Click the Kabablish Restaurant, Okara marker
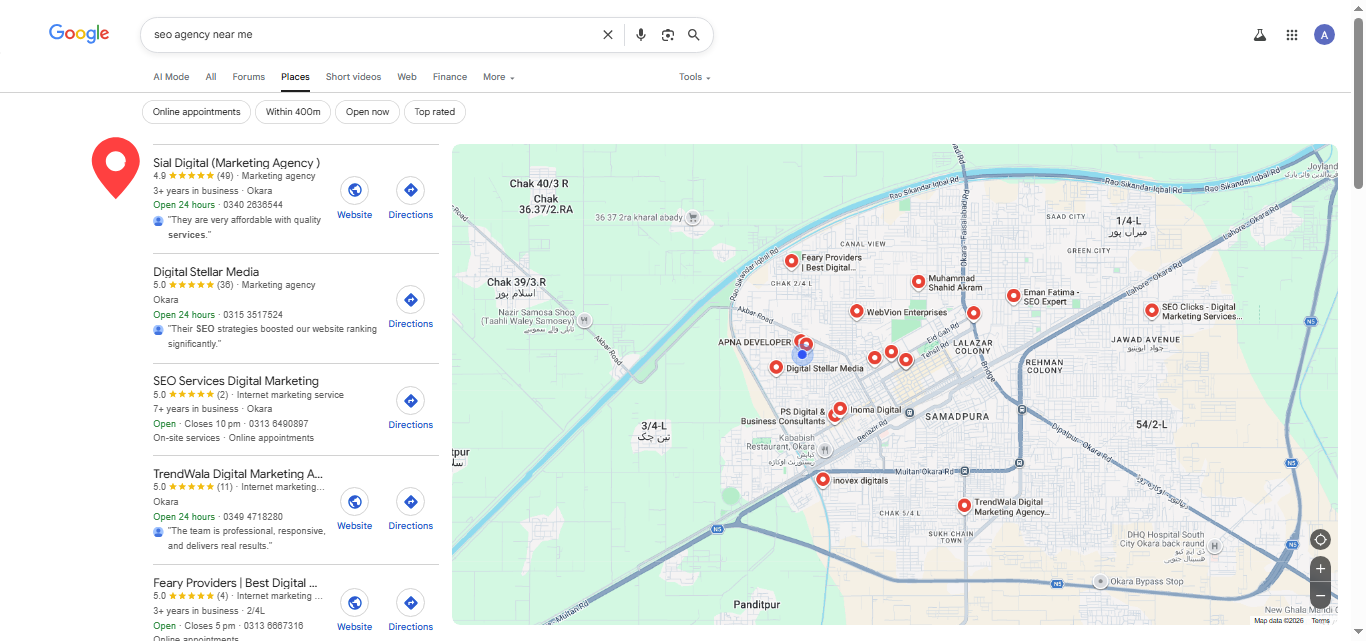1366x641 pixels. [x=824, y=450]
